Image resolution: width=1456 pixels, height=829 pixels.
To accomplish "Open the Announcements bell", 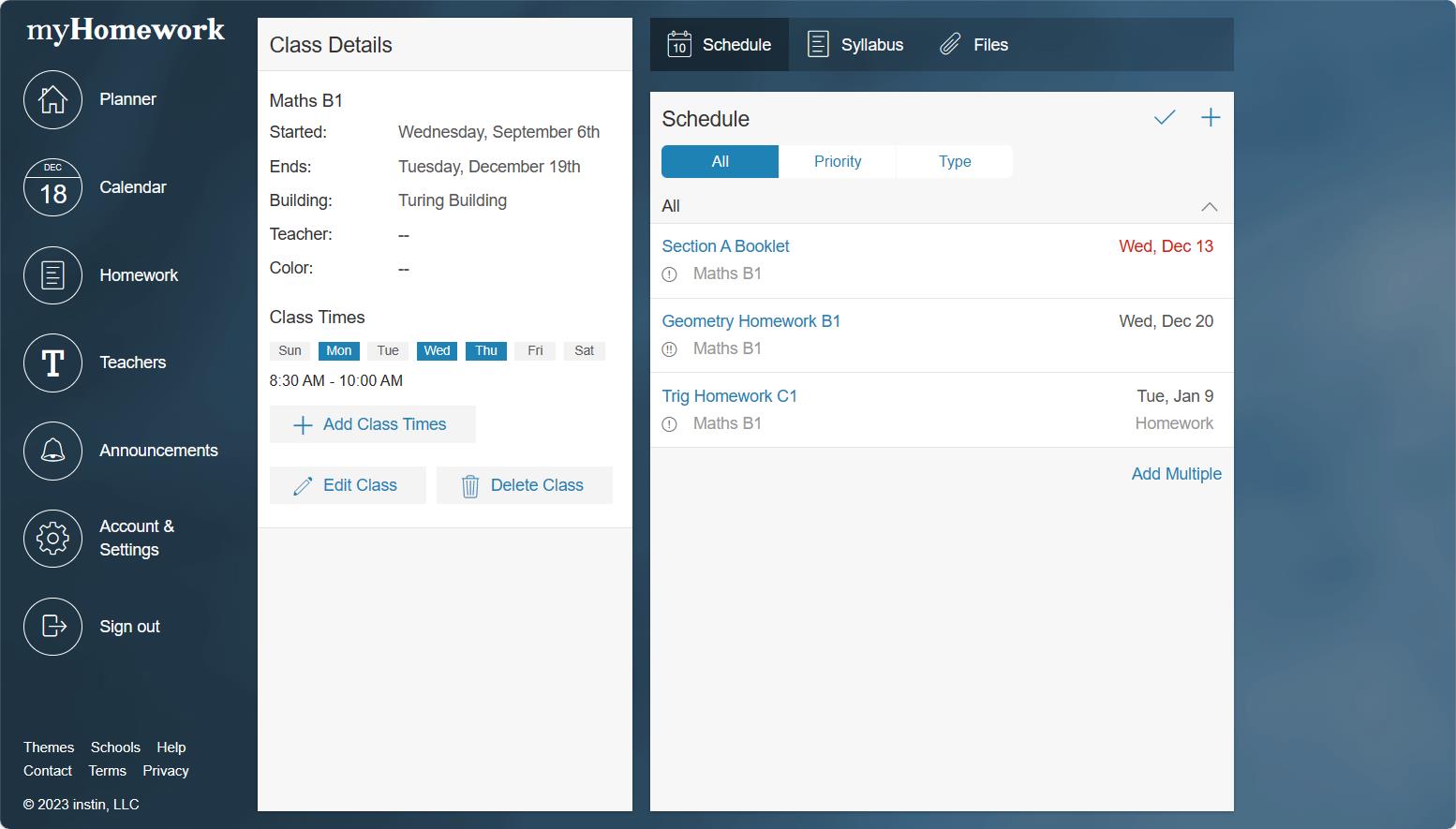I will (x=52, y=451).
